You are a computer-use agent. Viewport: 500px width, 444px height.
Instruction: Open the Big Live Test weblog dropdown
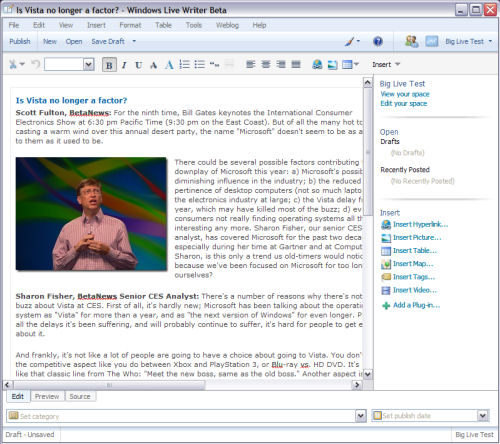tap(468, 41)
